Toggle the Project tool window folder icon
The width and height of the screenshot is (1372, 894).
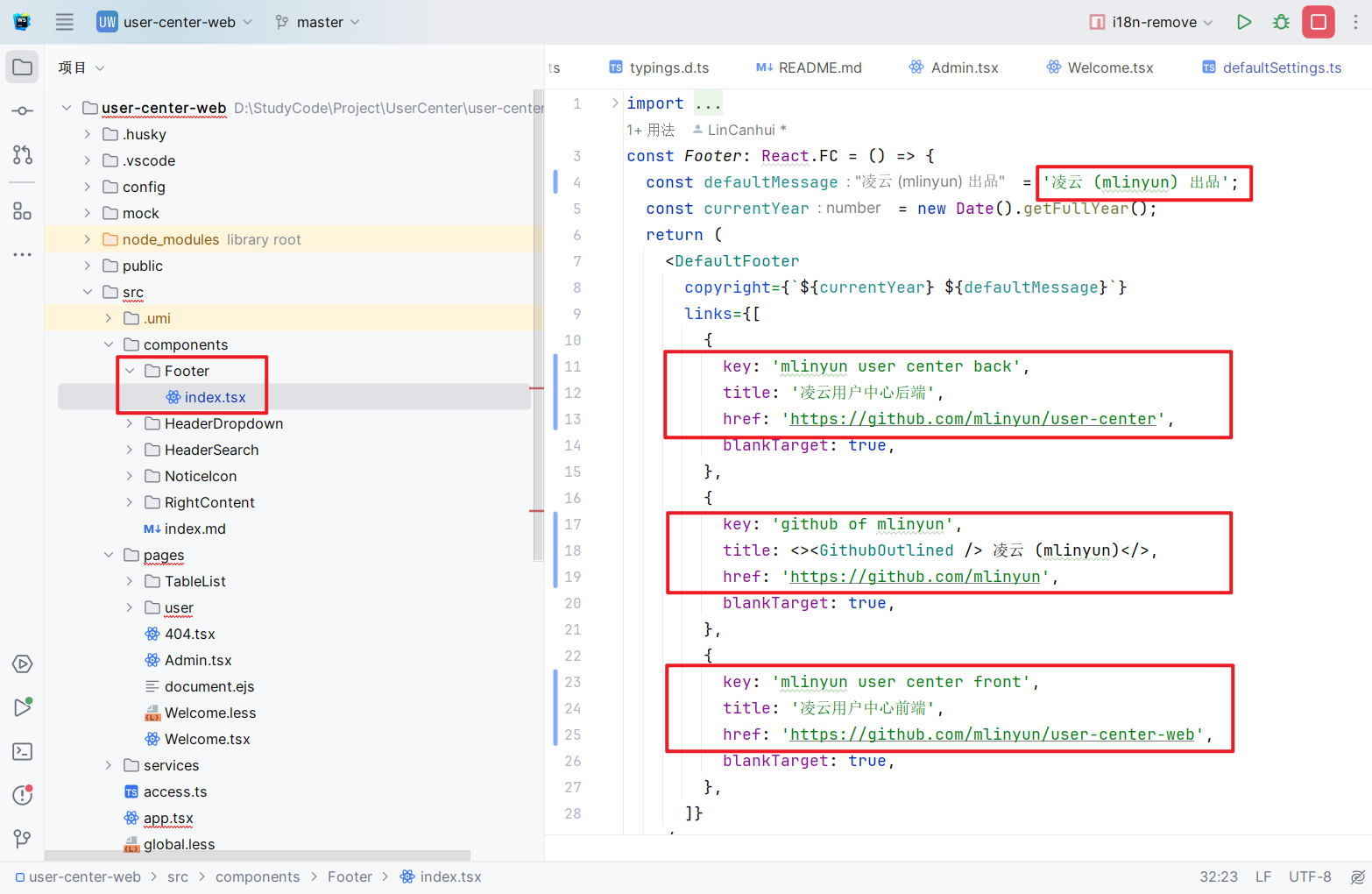coord(23,67)
